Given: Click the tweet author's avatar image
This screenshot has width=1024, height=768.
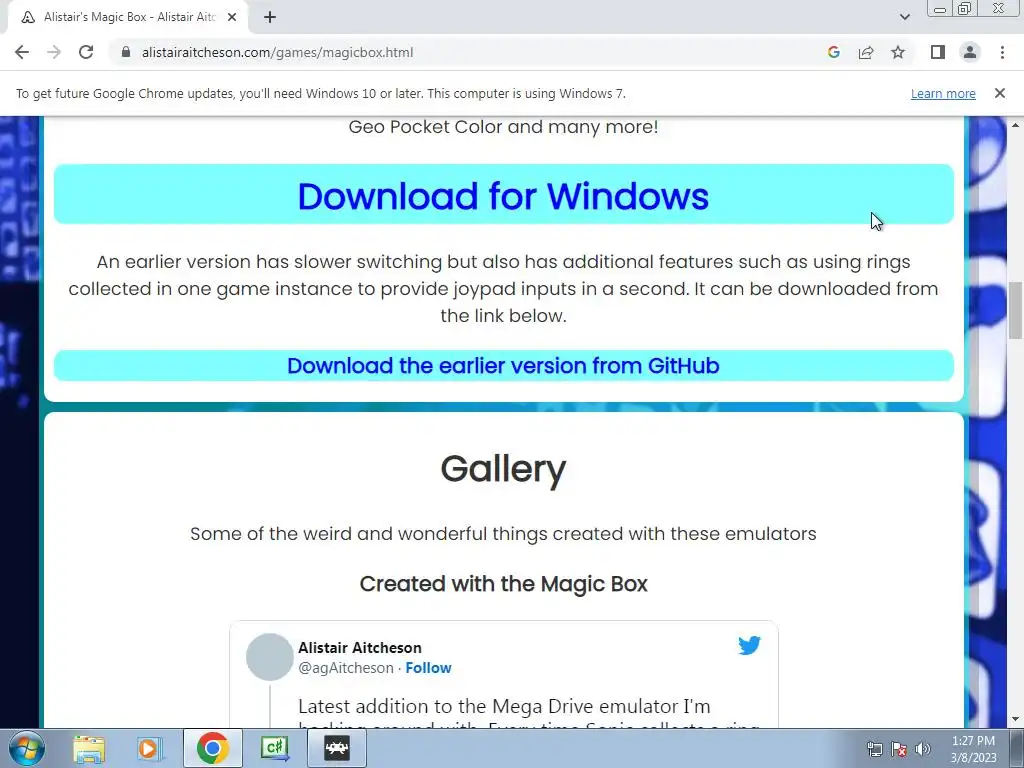Looking at the screenshot, I should click(x=270, y=657).
